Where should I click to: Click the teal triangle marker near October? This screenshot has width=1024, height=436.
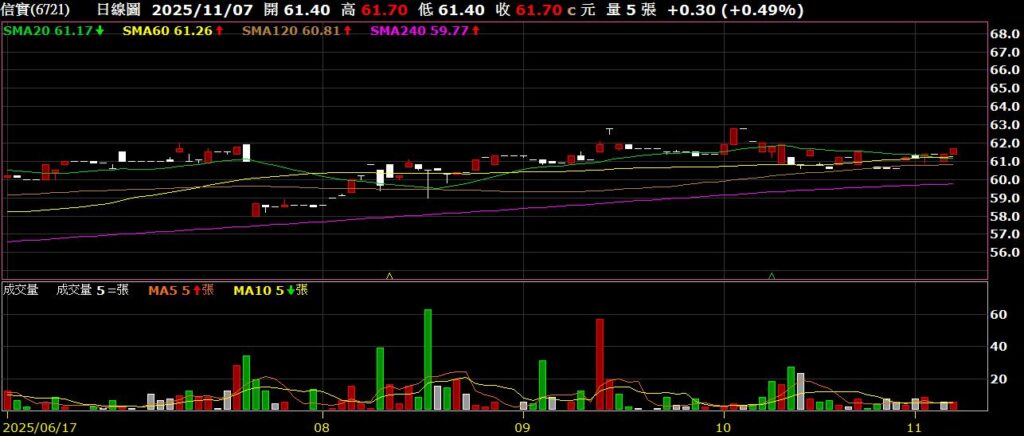tap(771, 275)
